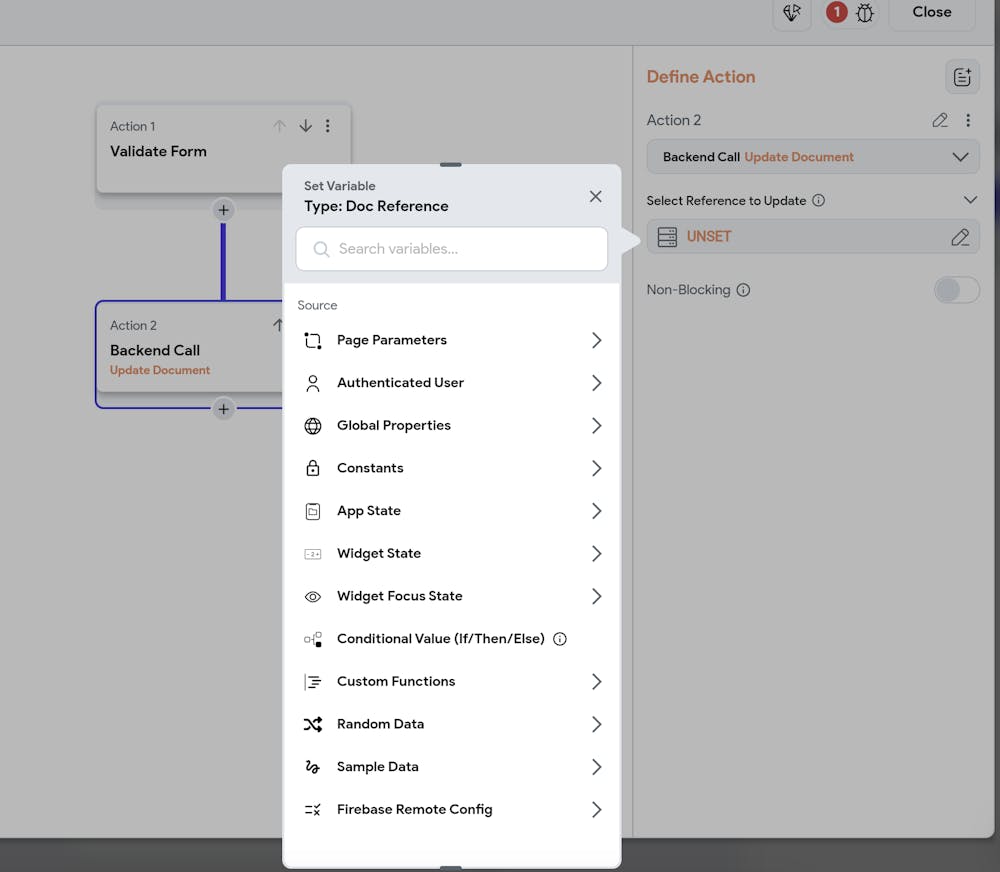Viewport: 1000px width, 872px height.
Task: Enable the Non-Blocking toggle
Action: pos(956,290)
